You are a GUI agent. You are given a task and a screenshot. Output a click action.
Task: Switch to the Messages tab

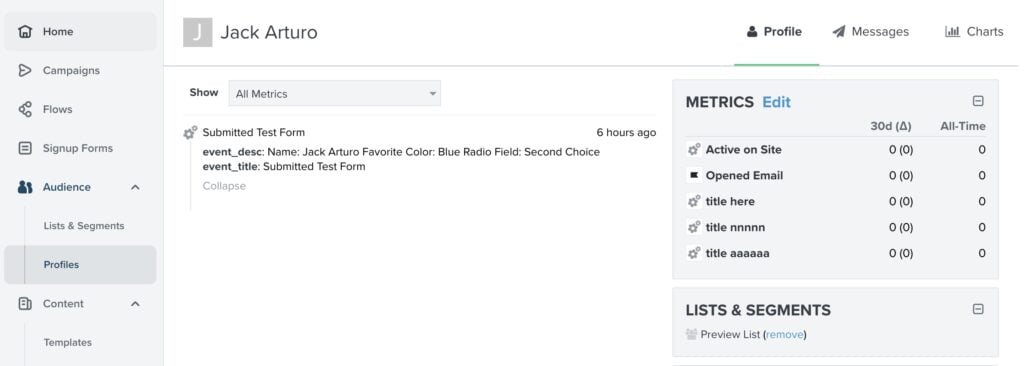click(x=871, y=31)
